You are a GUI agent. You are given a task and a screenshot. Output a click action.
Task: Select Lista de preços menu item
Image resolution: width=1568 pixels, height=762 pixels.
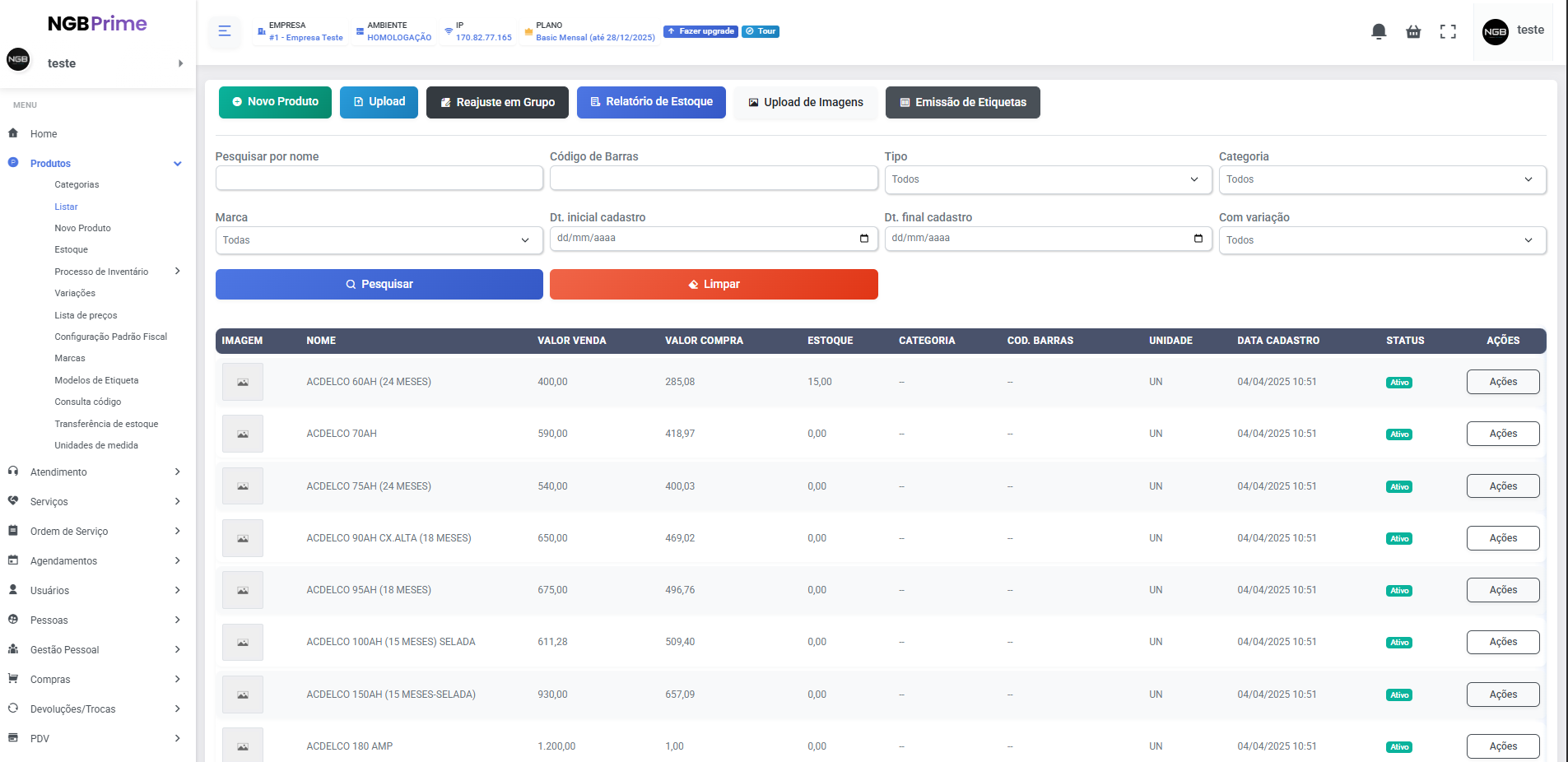(x=86, y=315)
